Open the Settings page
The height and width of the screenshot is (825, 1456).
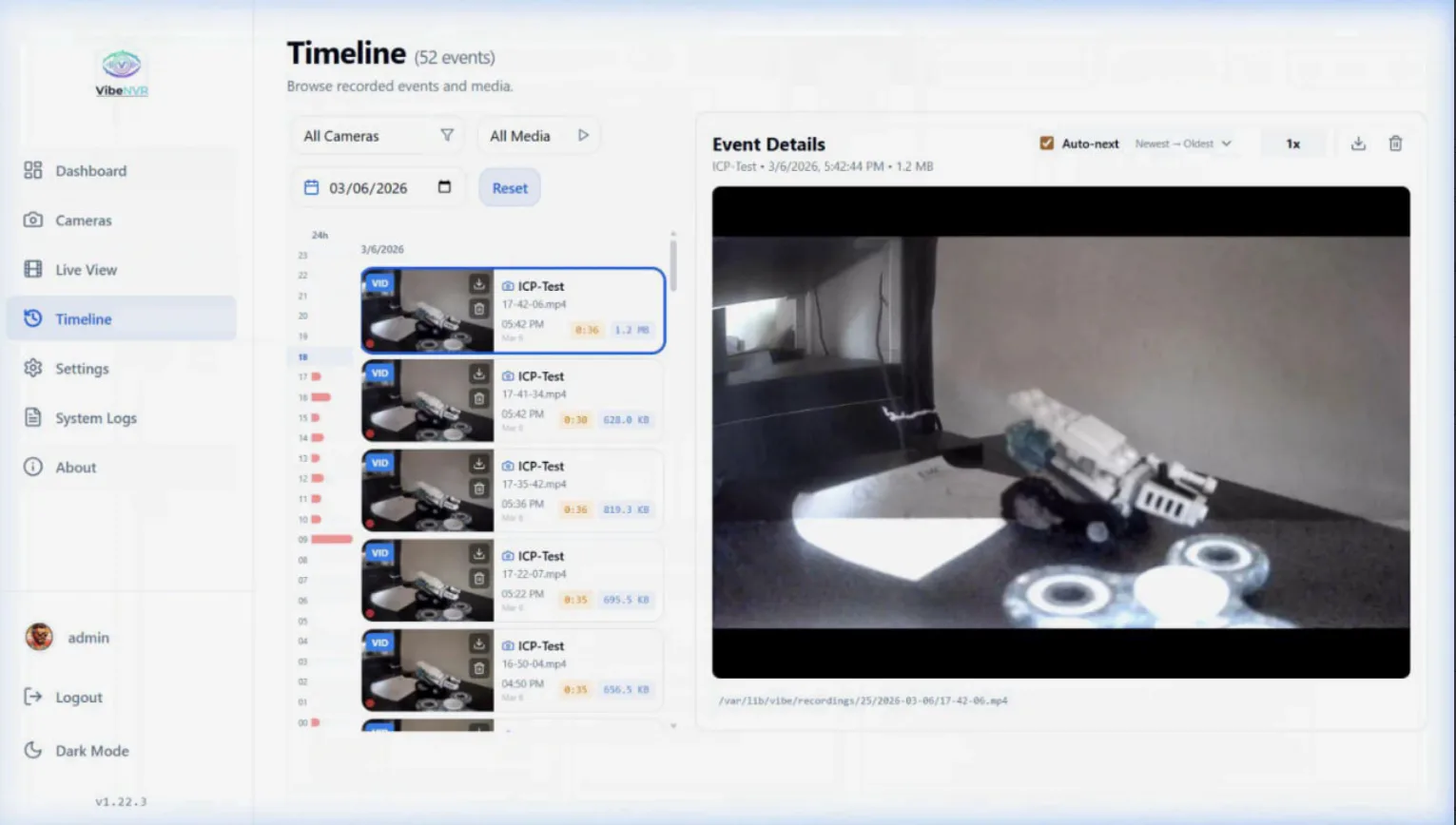click(122, 369)
